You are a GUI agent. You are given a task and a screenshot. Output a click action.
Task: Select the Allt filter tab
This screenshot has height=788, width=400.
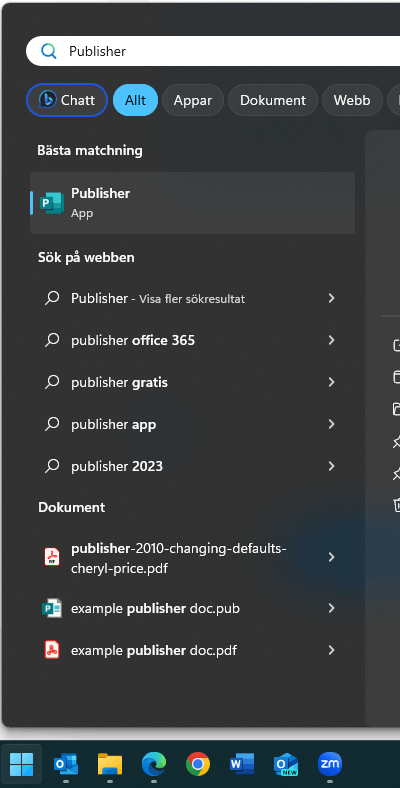[136, 100]
